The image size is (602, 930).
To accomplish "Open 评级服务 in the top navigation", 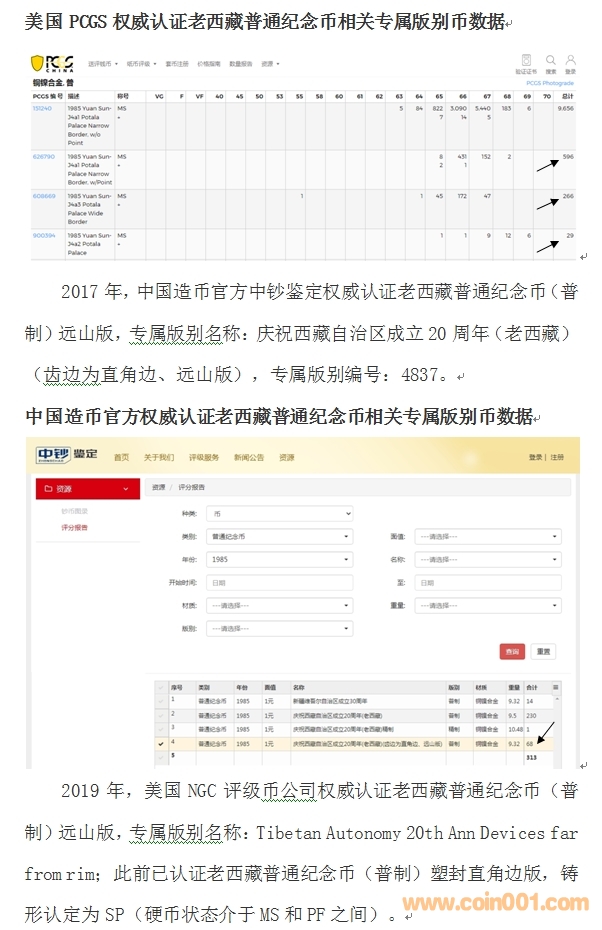I will point(203,457).
